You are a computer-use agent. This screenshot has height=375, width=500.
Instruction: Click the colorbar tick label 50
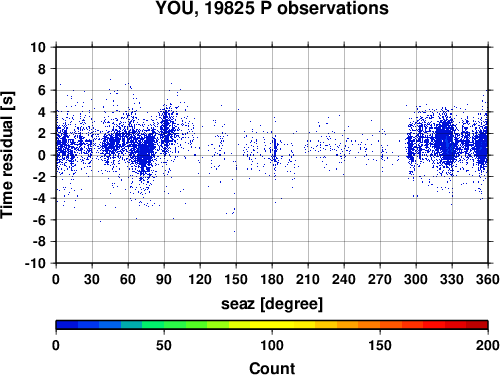point(164,345)
